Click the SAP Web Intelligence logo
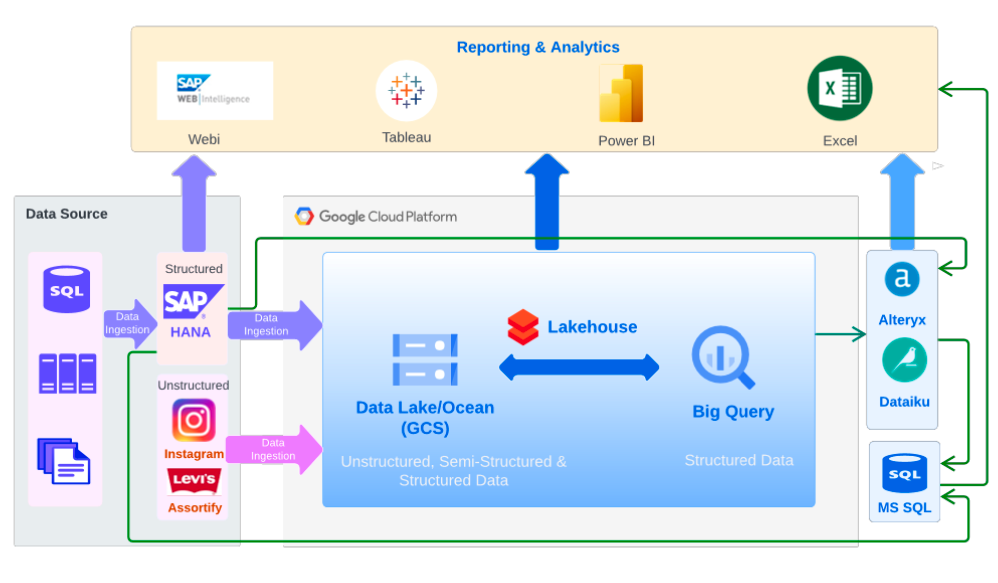This screenshot has height=583, width=998. click(214, 91)
